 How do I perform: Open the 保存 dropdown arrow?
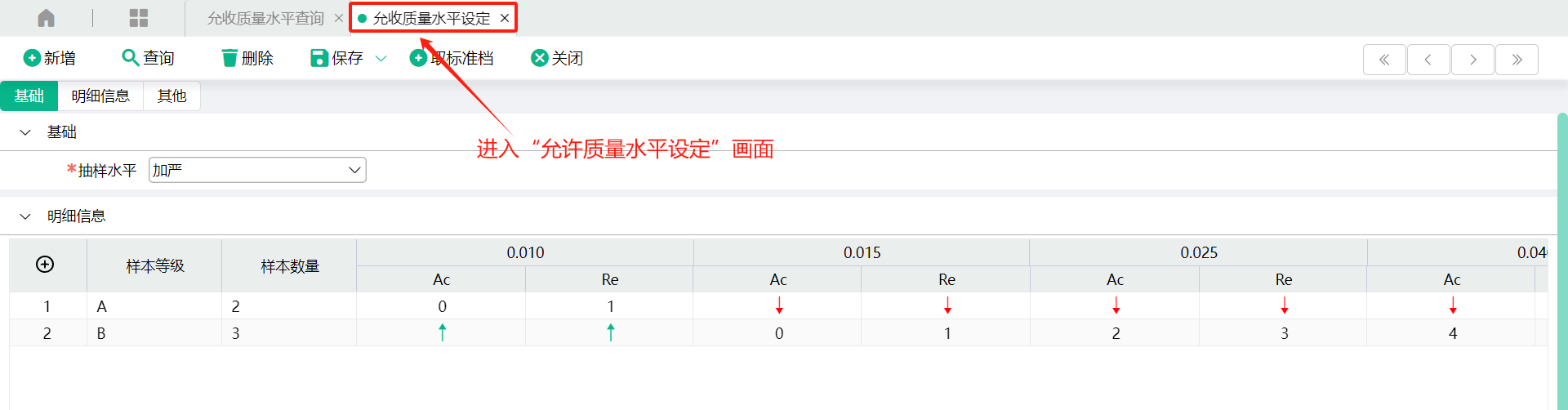381,59
